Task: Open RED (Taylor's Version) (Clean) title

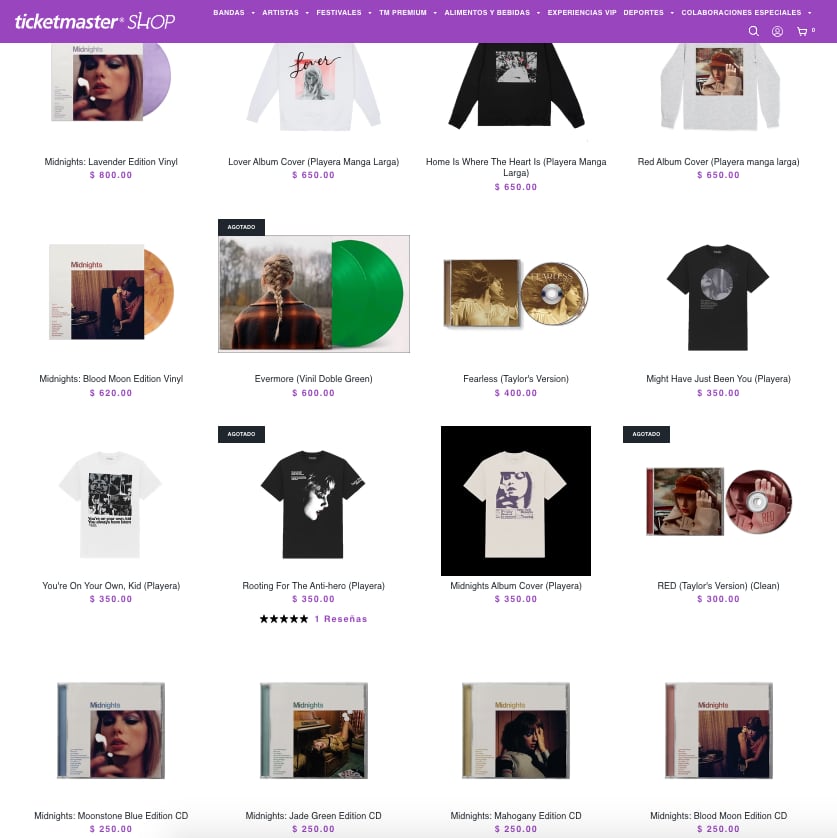Action: (x=718, y=586)
